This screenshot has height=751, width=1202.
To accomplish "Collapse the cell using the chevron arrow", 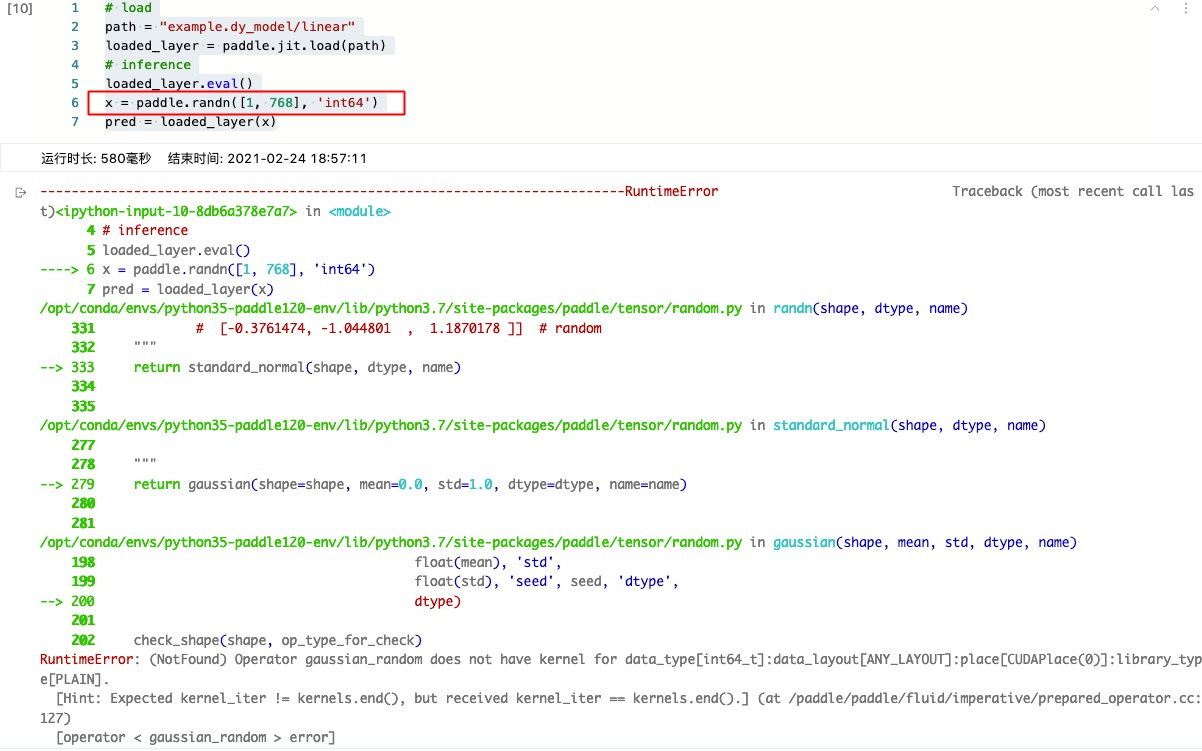I will [1155, 8].
